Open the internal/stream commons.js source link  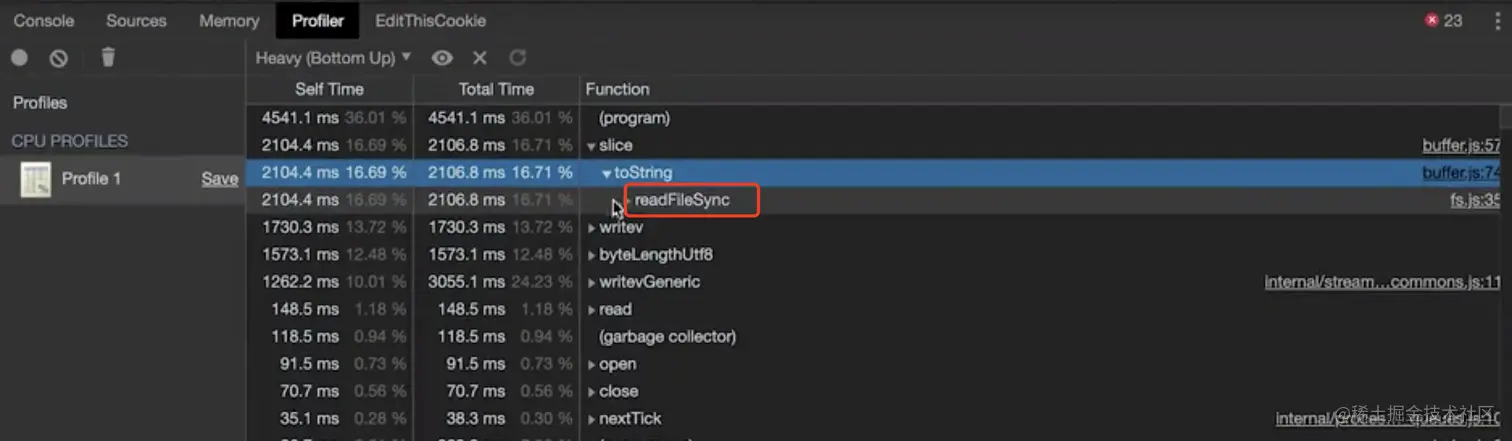1382,282
